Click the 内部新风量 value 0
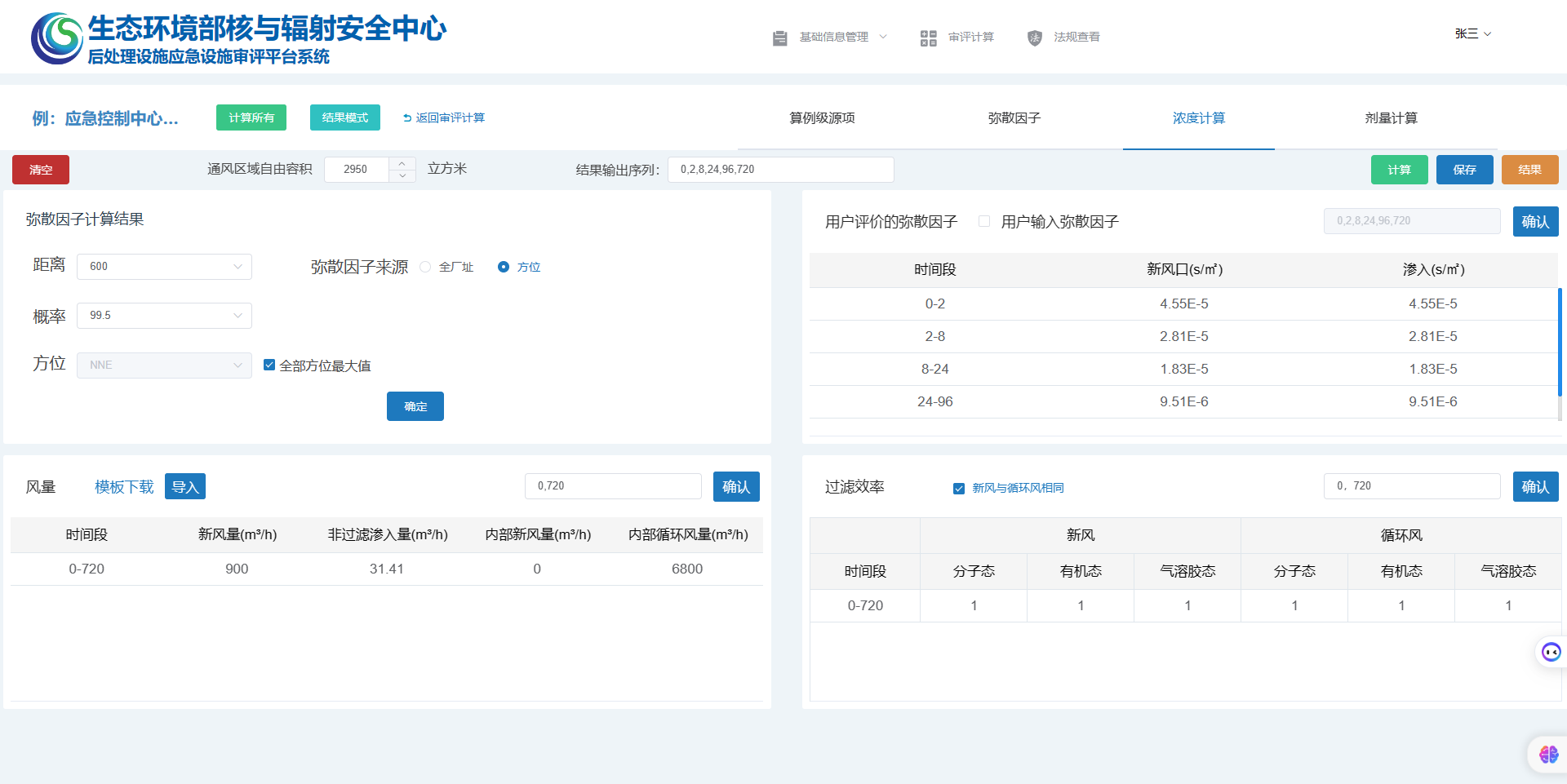The image size is (1567, 784). tap(537, 569)
